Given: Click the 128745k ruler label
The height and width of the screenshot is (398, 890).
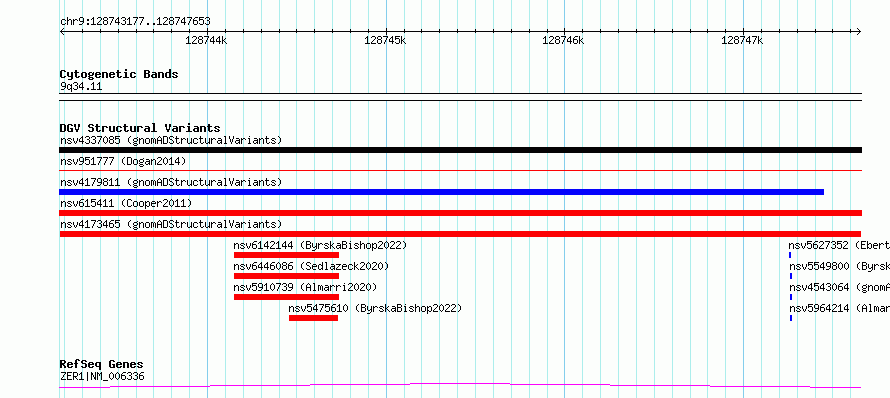Looking at the screenshot, I should pos(385,40).
